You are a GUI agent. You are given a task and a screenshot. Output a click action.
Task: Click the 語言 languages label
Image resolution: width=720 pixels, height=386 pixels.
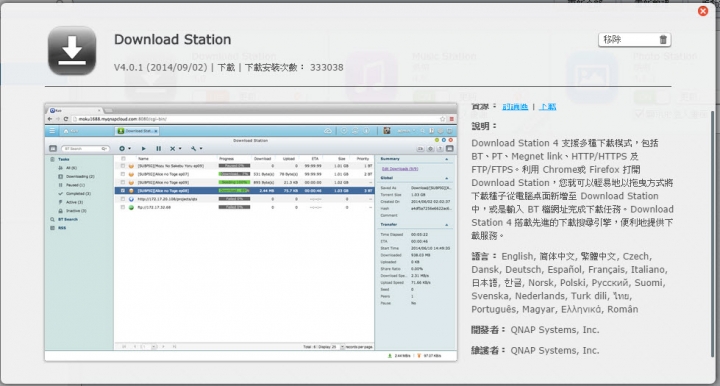(x=484, y=256)
